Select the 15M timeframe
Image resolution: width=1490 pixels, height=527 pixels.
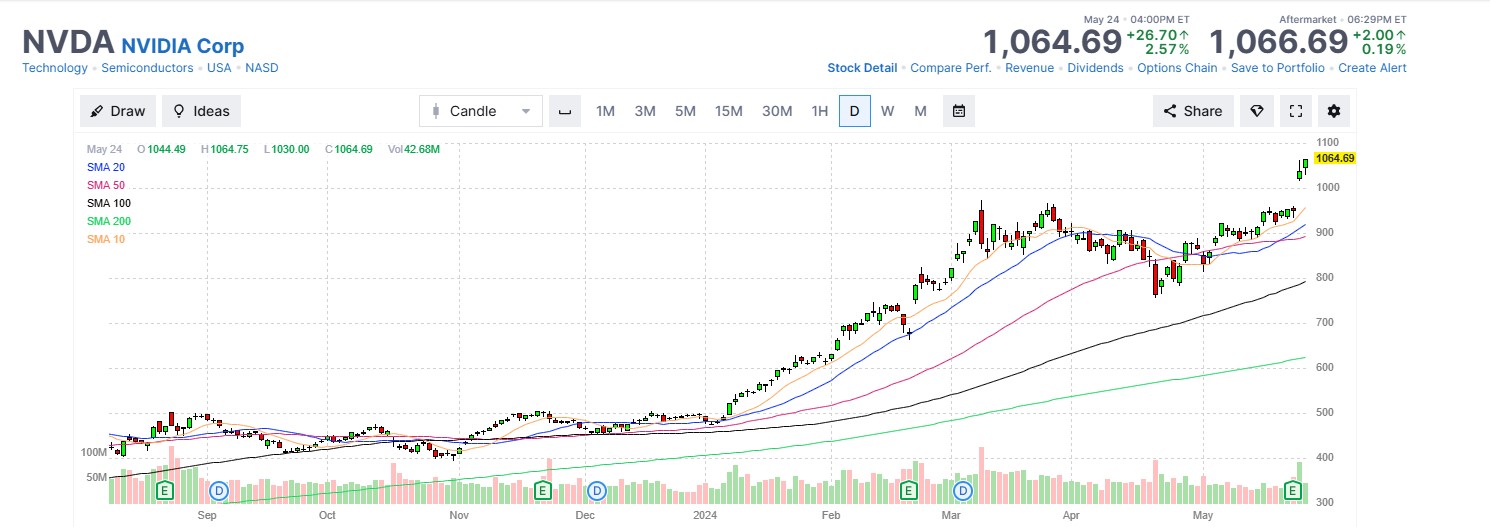729,111
